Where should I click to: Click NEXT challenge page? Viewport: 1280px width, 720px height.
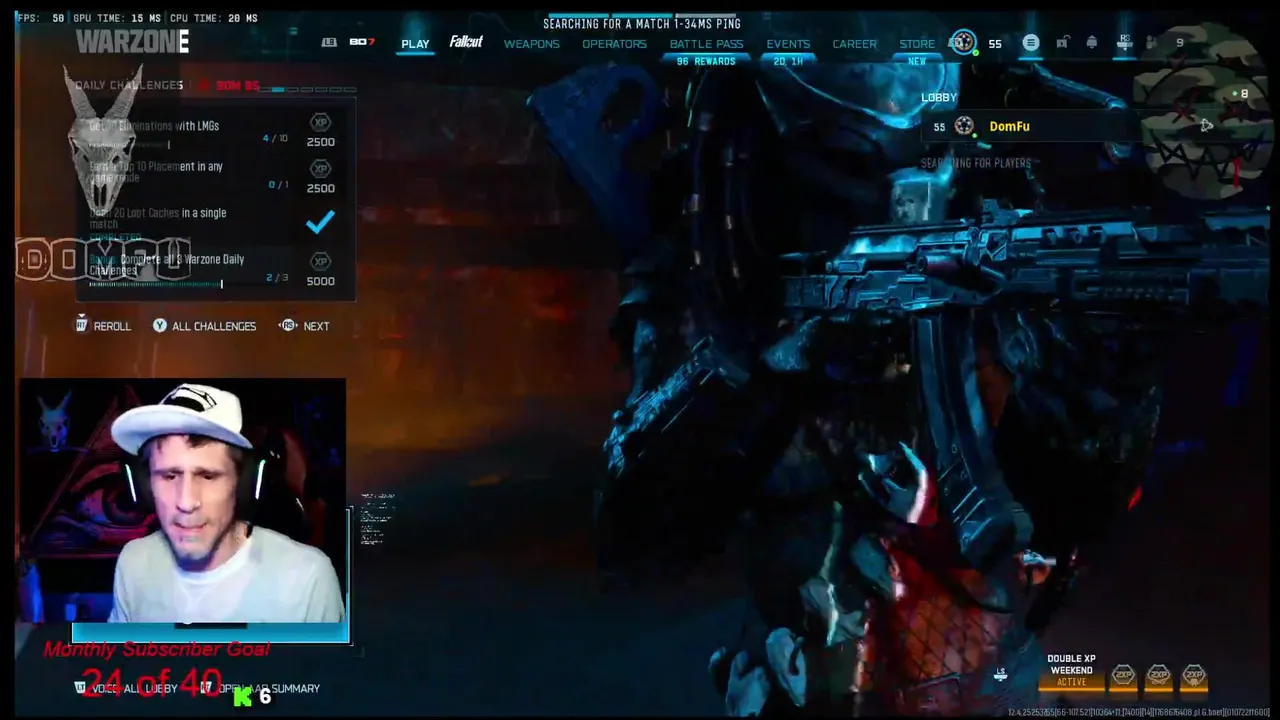coord(304,326)
